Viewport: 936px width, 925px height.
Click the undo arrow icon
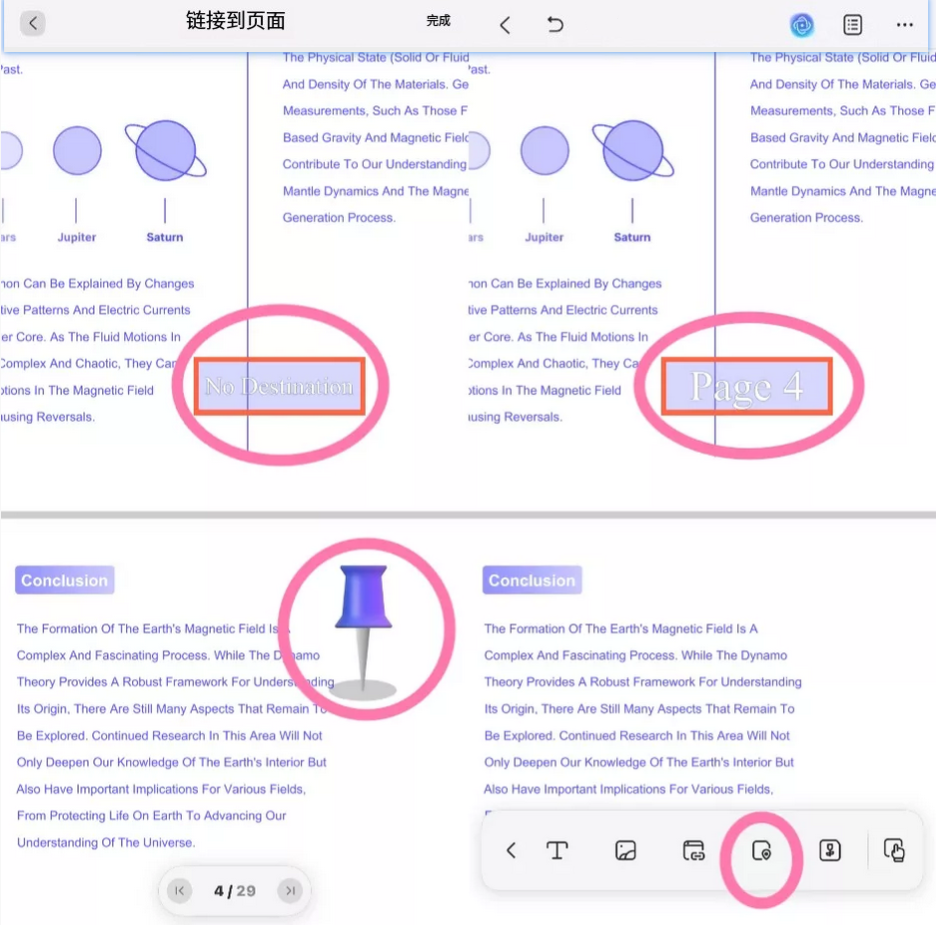[556, 25]
